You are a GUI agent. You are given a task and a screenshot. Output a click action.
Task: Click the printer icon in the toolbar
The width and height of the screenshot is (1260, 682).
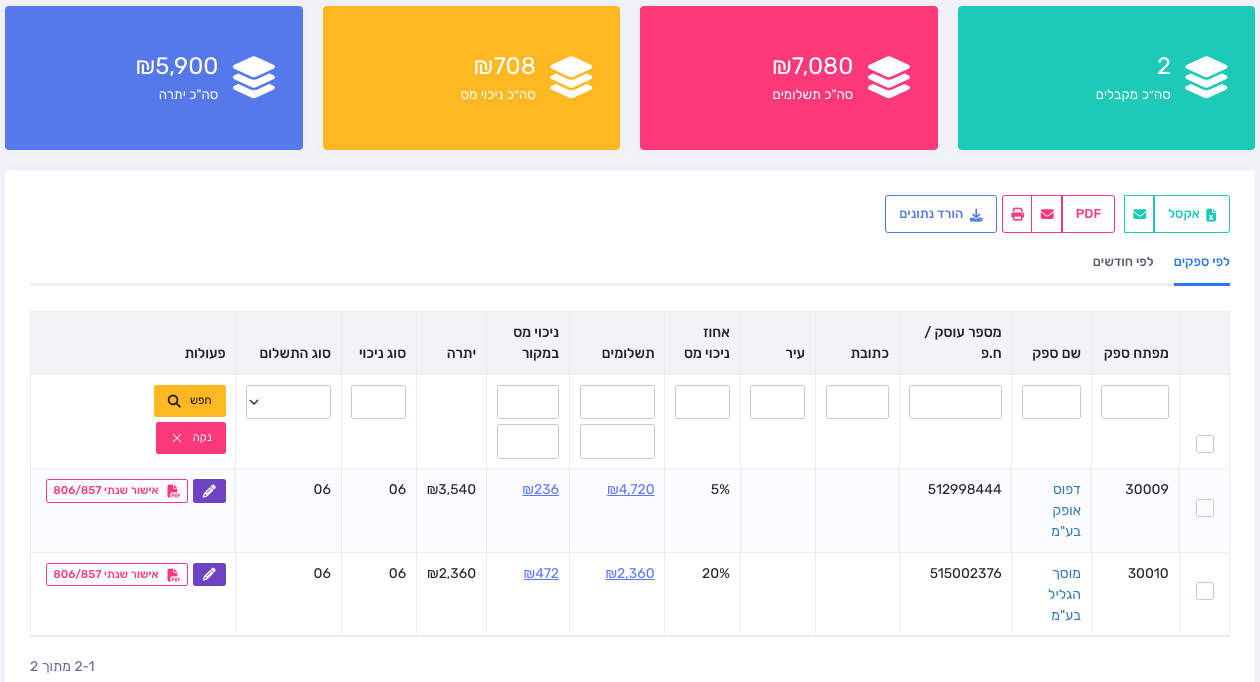coord(1017,214)
